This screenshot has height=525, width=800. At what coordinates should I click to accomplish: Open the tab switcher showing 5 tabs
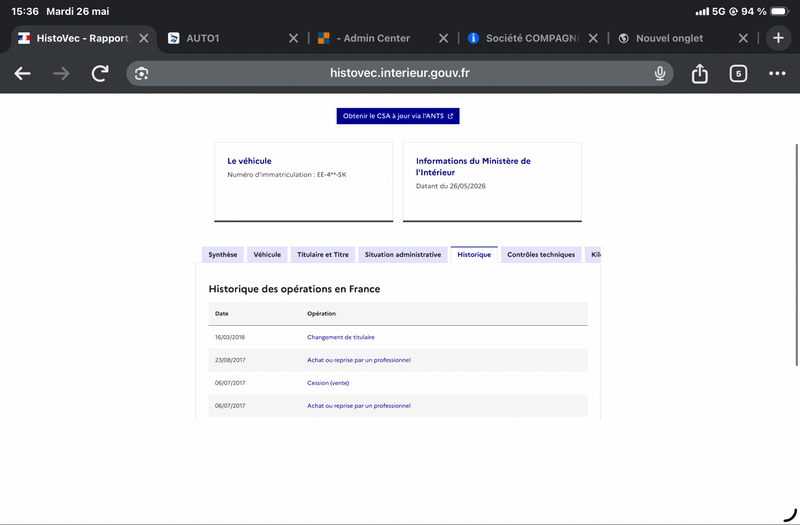click(738, 73)
